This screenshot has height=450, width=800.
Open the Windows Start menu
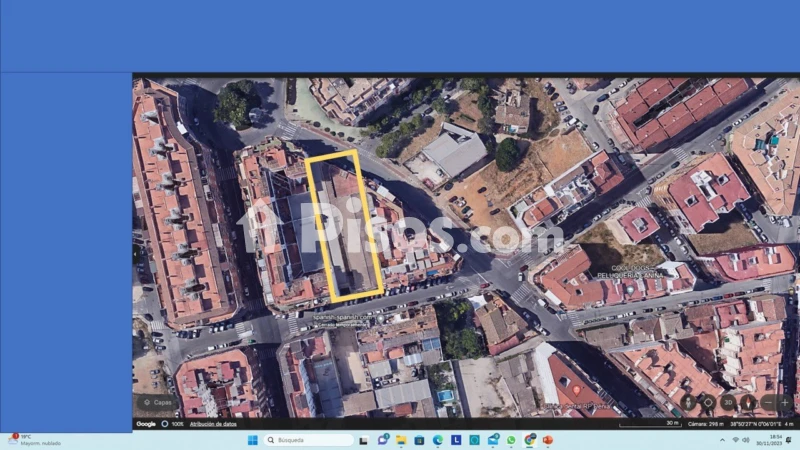253,440
